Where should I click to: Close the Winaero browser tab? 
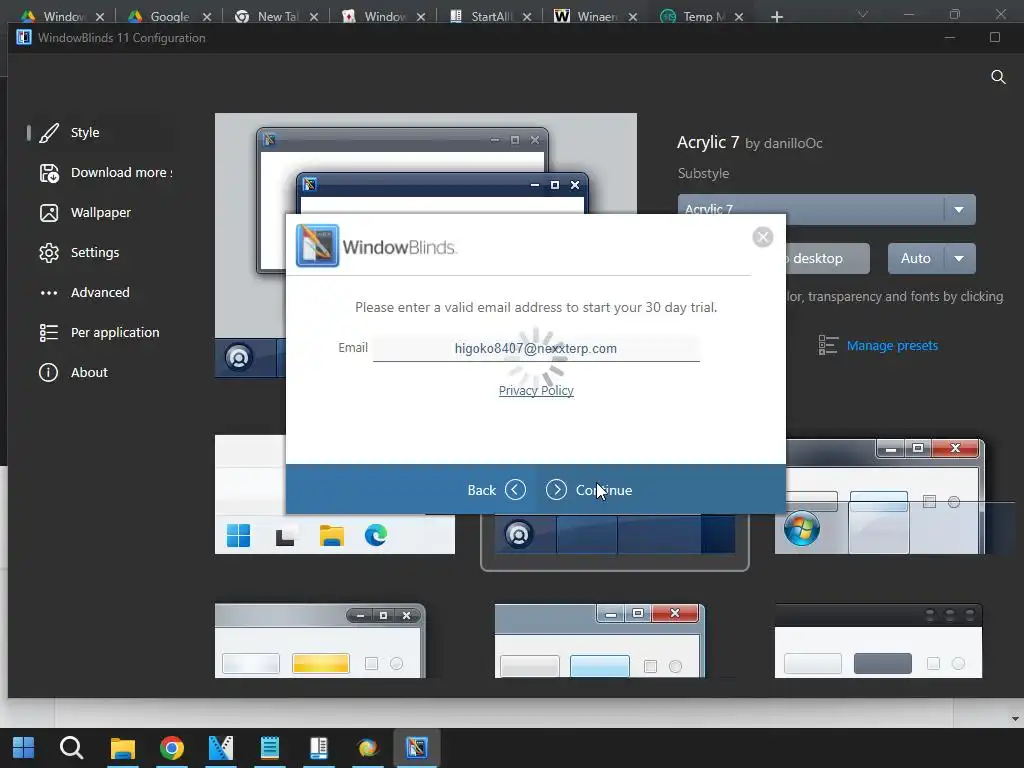(633, 17)
